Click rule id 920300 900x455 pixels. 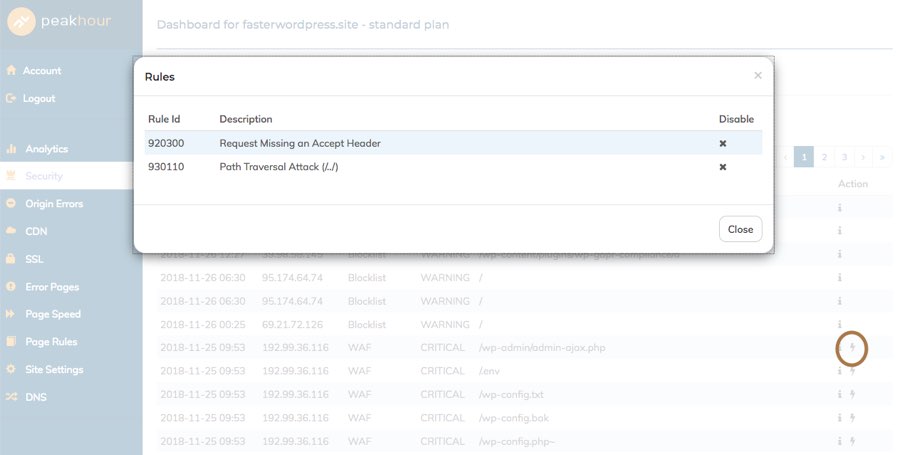click(166, 143)
